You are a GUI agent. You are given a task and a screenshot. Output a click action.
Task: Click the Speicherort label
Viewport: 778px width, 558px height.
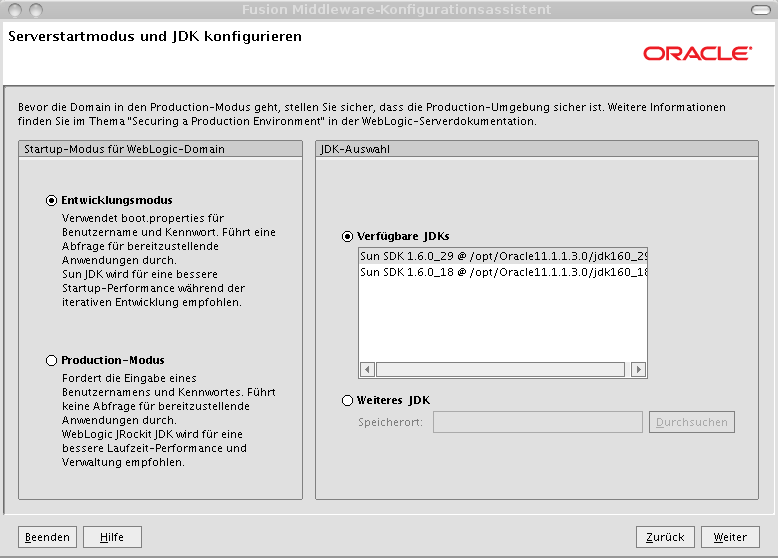pos(390,423)
